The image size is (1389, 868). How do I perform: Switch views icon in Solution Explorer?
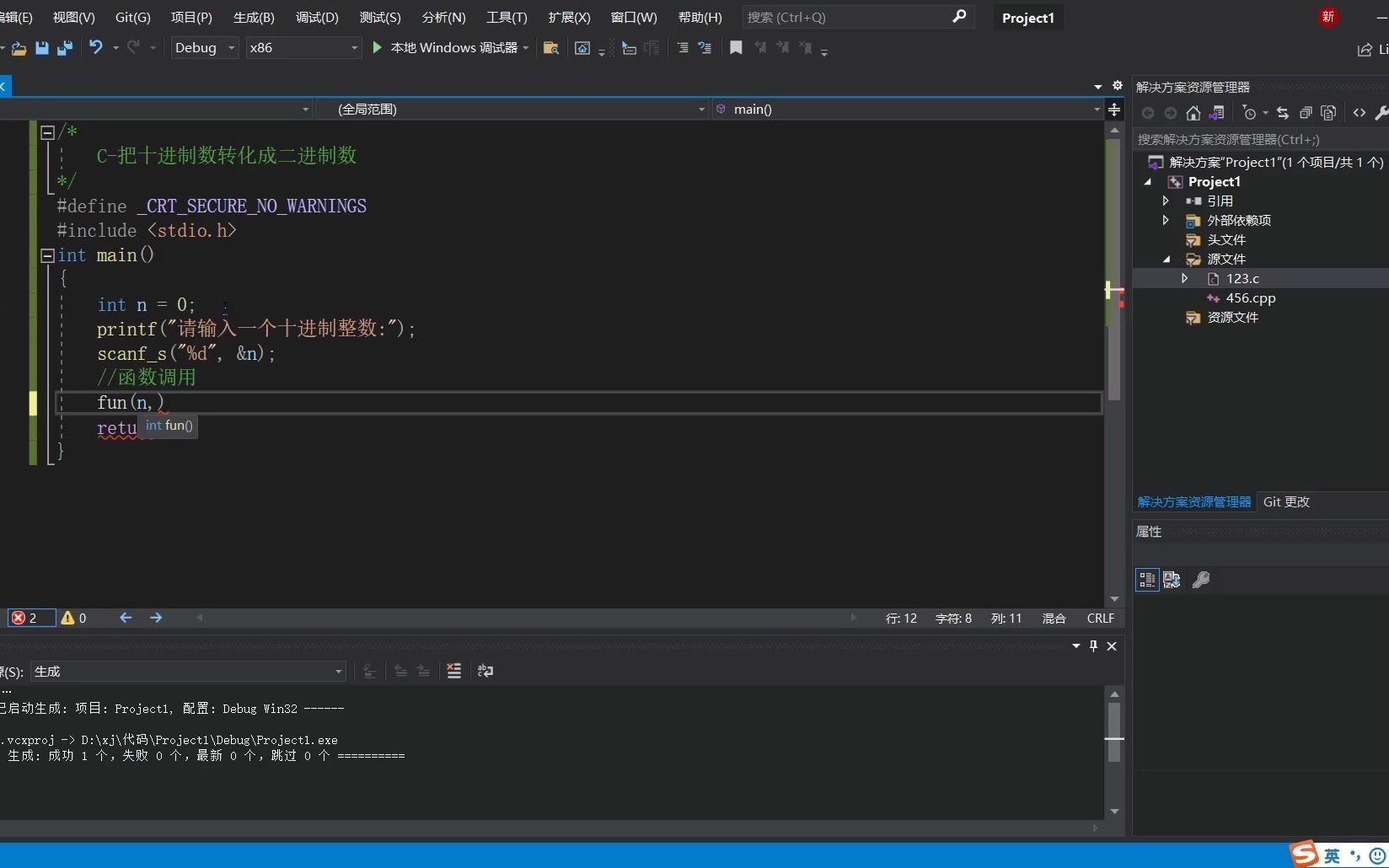[x=1216, y=113]
